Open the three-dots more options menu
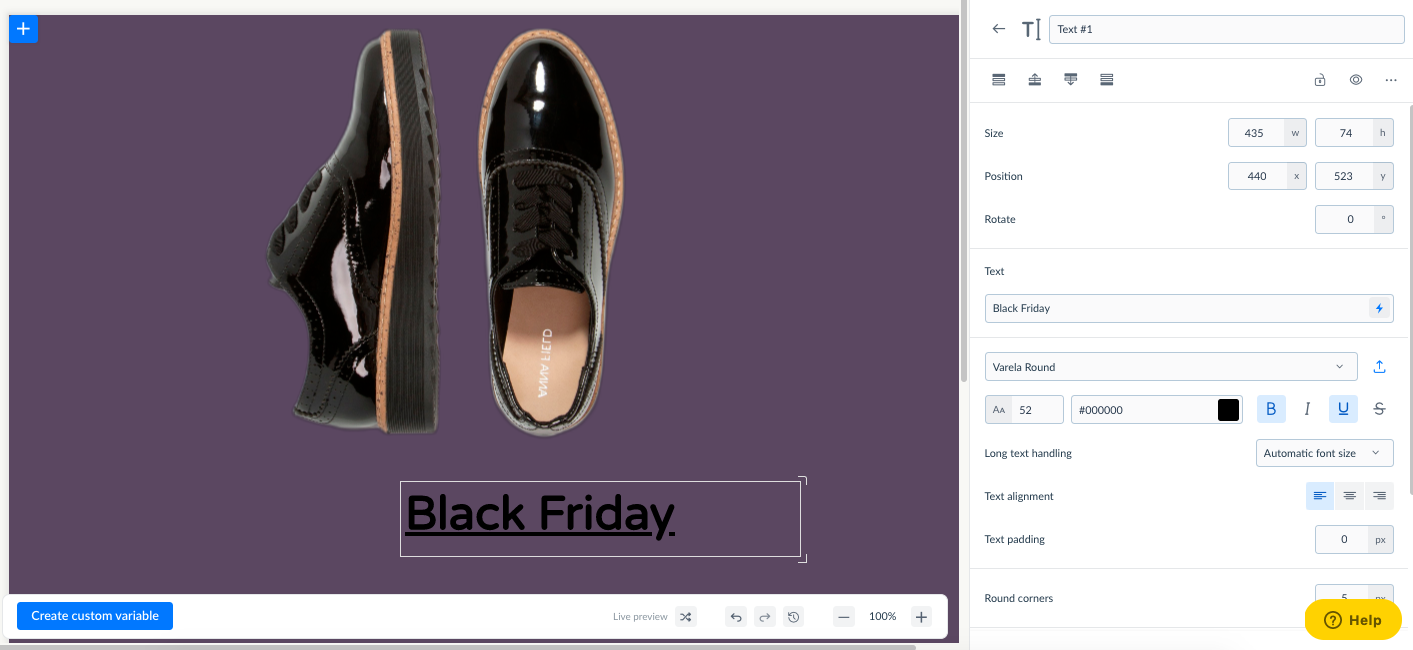 tap(1390, 80)
